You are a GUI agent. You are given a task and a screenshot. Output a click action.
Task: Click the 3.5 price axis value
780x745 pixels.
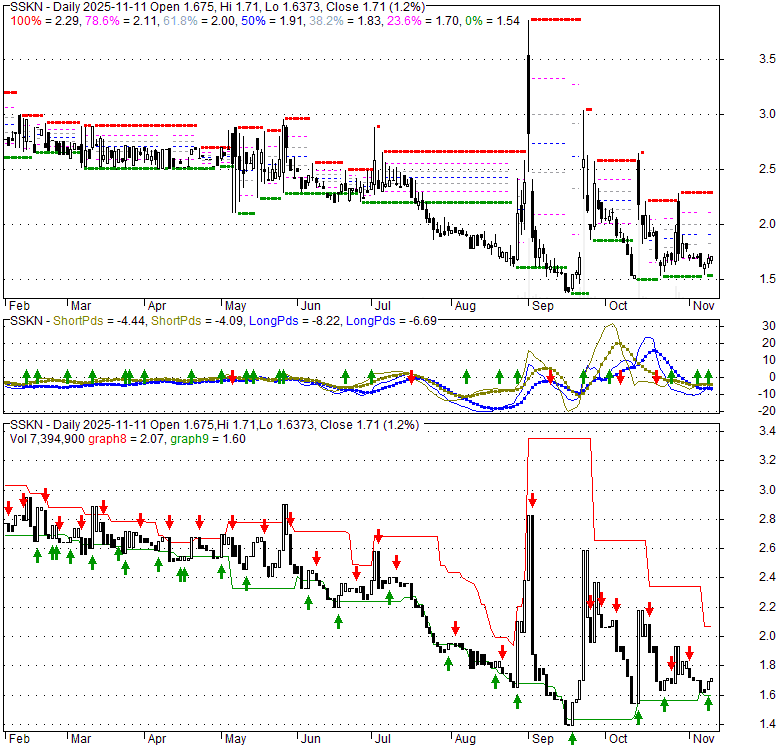point(767,59)
